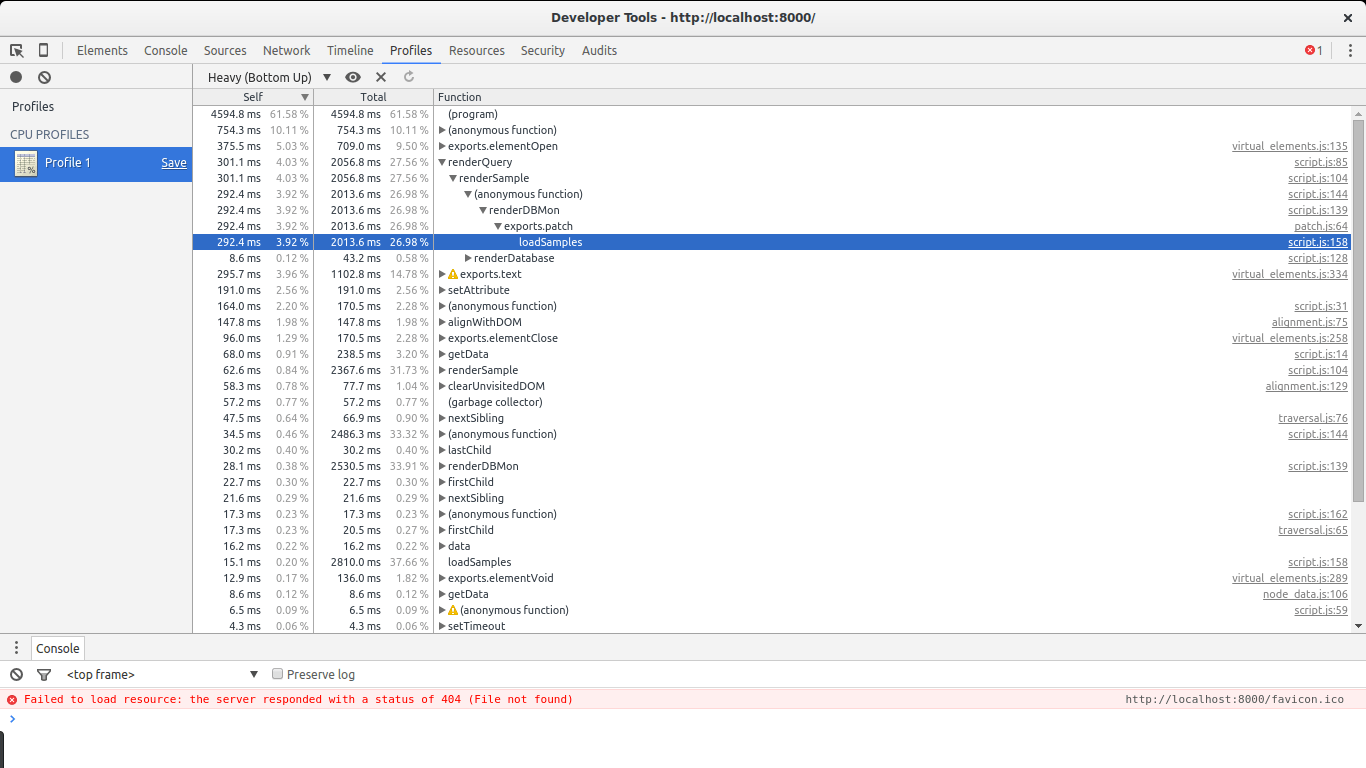The height and width of the screenshot is (768, 1366).
Task: Expand clearUnvisitedDOM row
Action: (442, 386)
